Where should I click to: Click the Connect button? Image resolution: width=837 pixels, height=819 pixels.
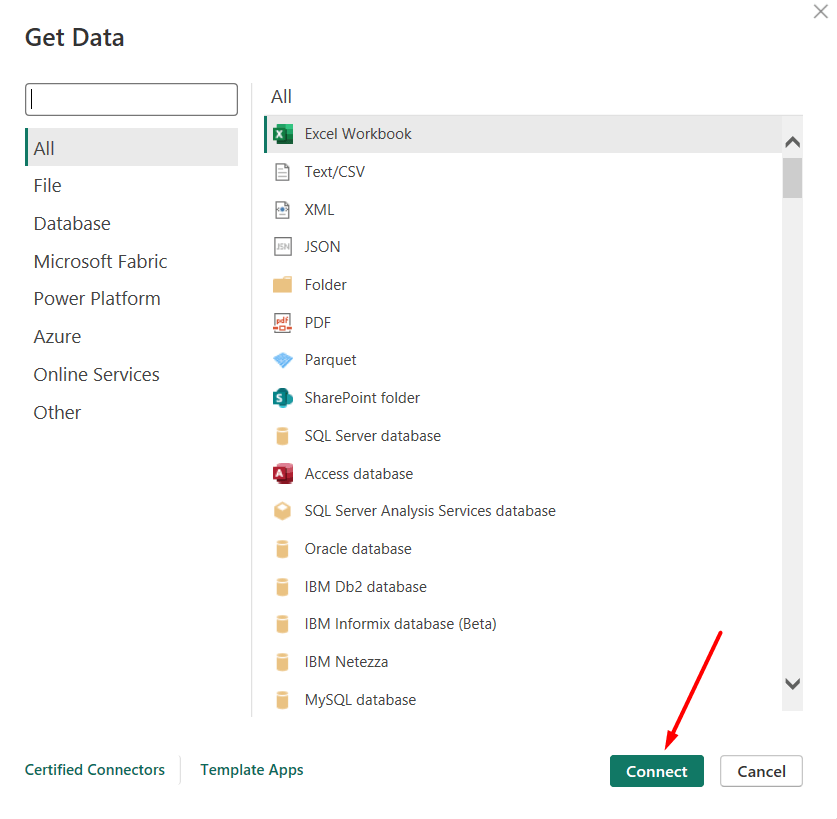pos(657,771)
